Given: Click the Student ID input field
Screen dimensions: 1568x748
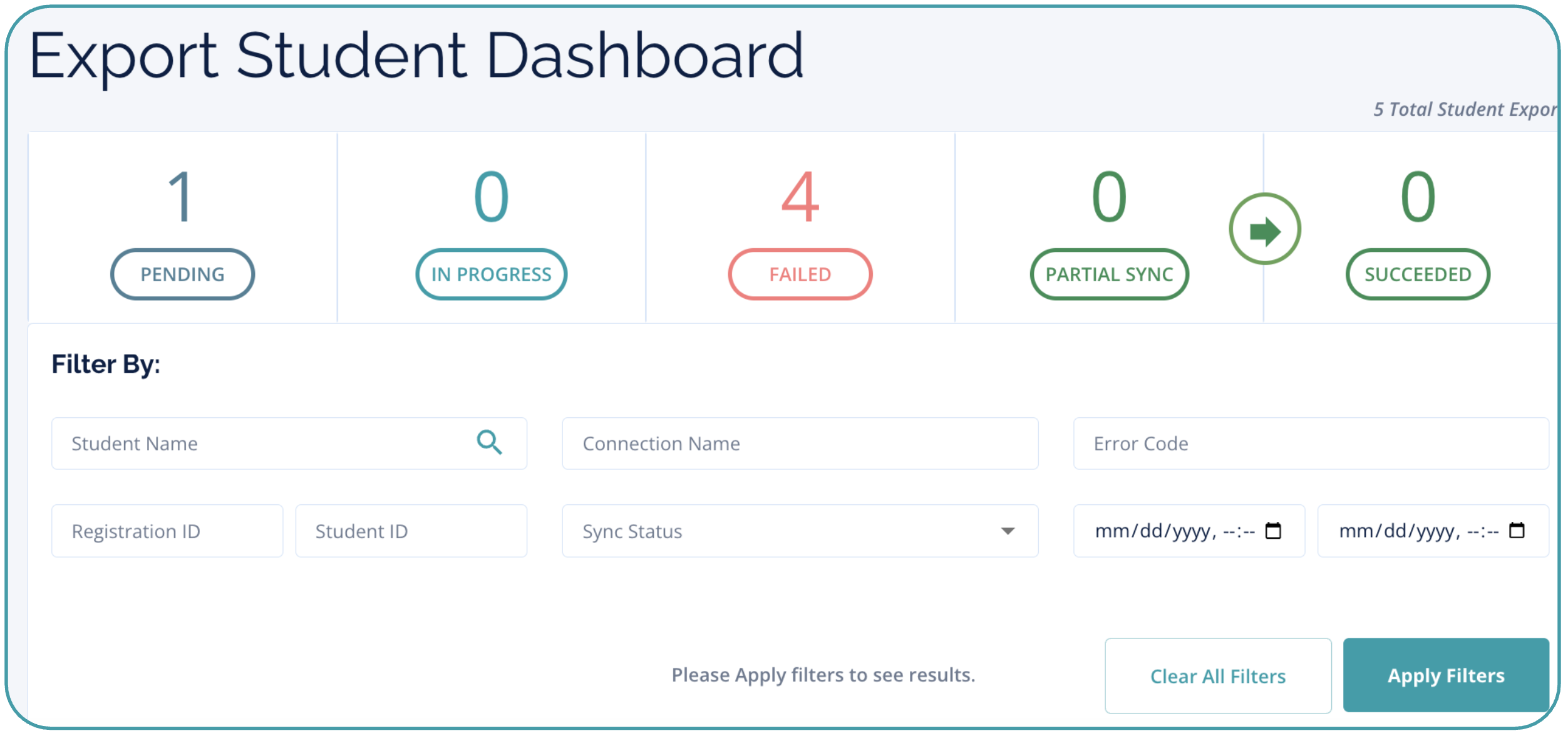Looking at the screenshot, I should (x=411, y=531).
